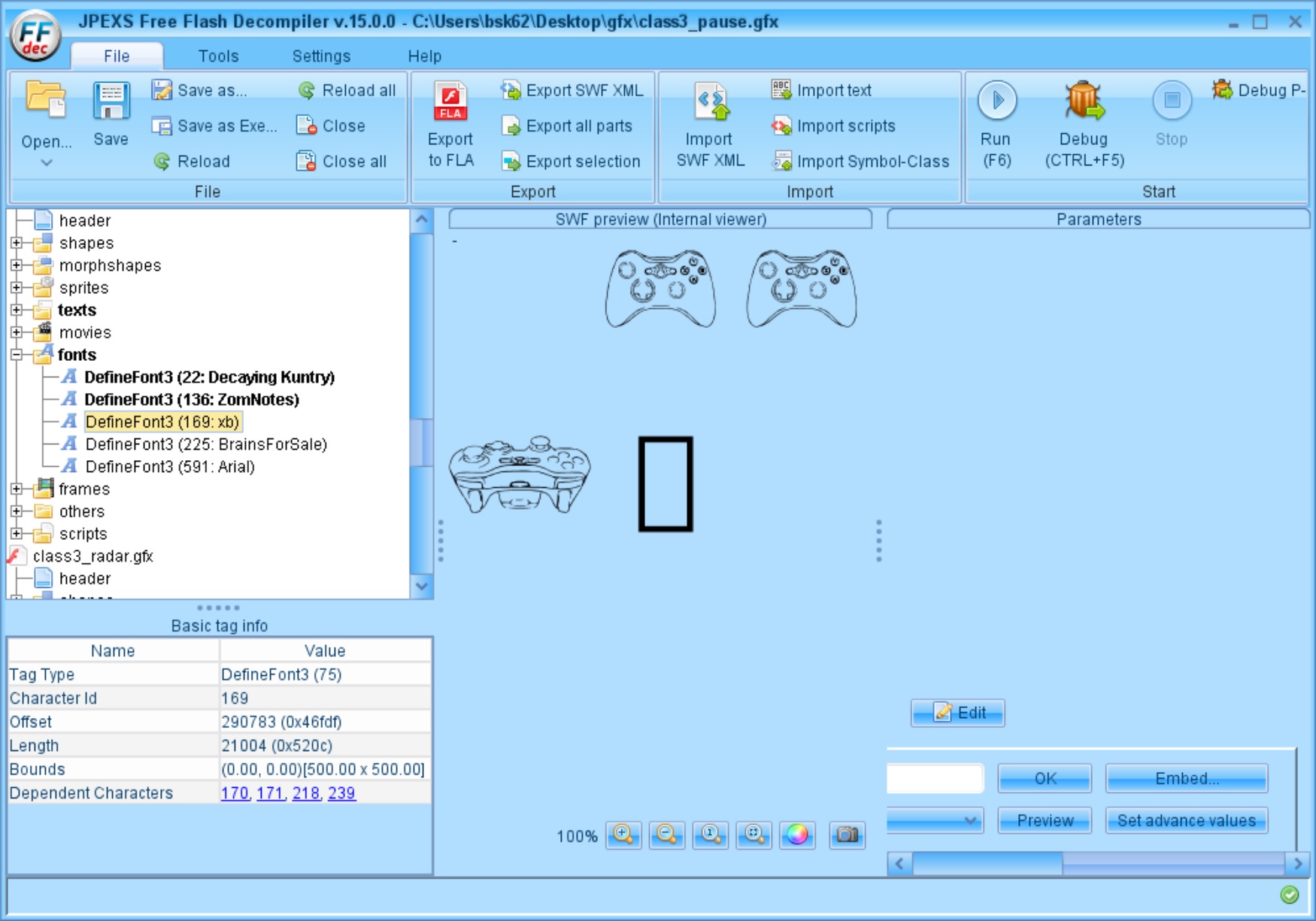
Task: Expand the morphshapes folder
Action: point(17,265)
